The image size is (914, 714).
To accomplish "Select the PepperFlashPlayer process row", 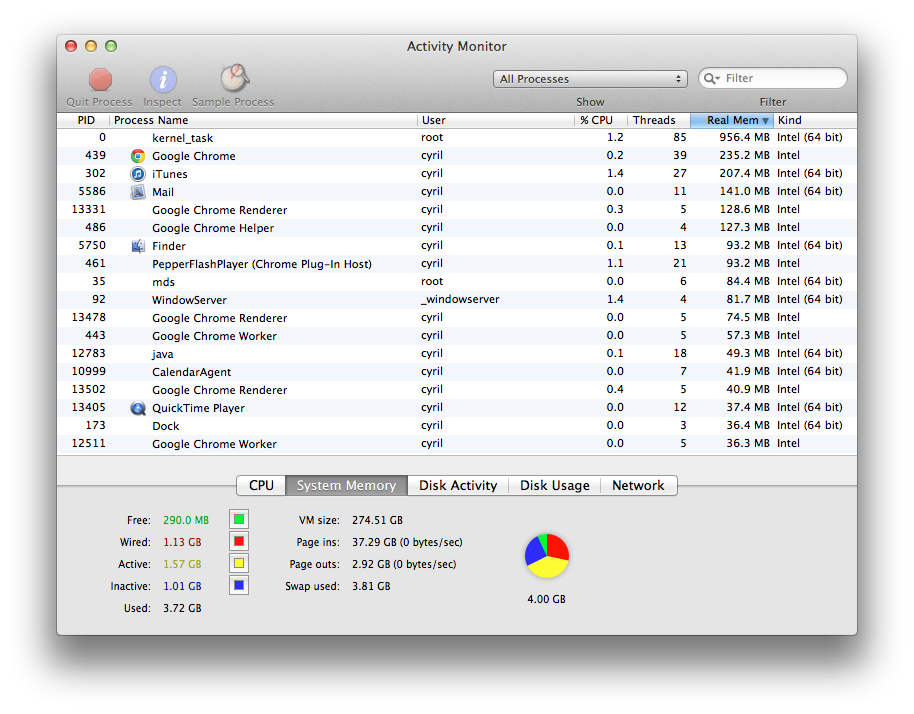I will 457,263.
